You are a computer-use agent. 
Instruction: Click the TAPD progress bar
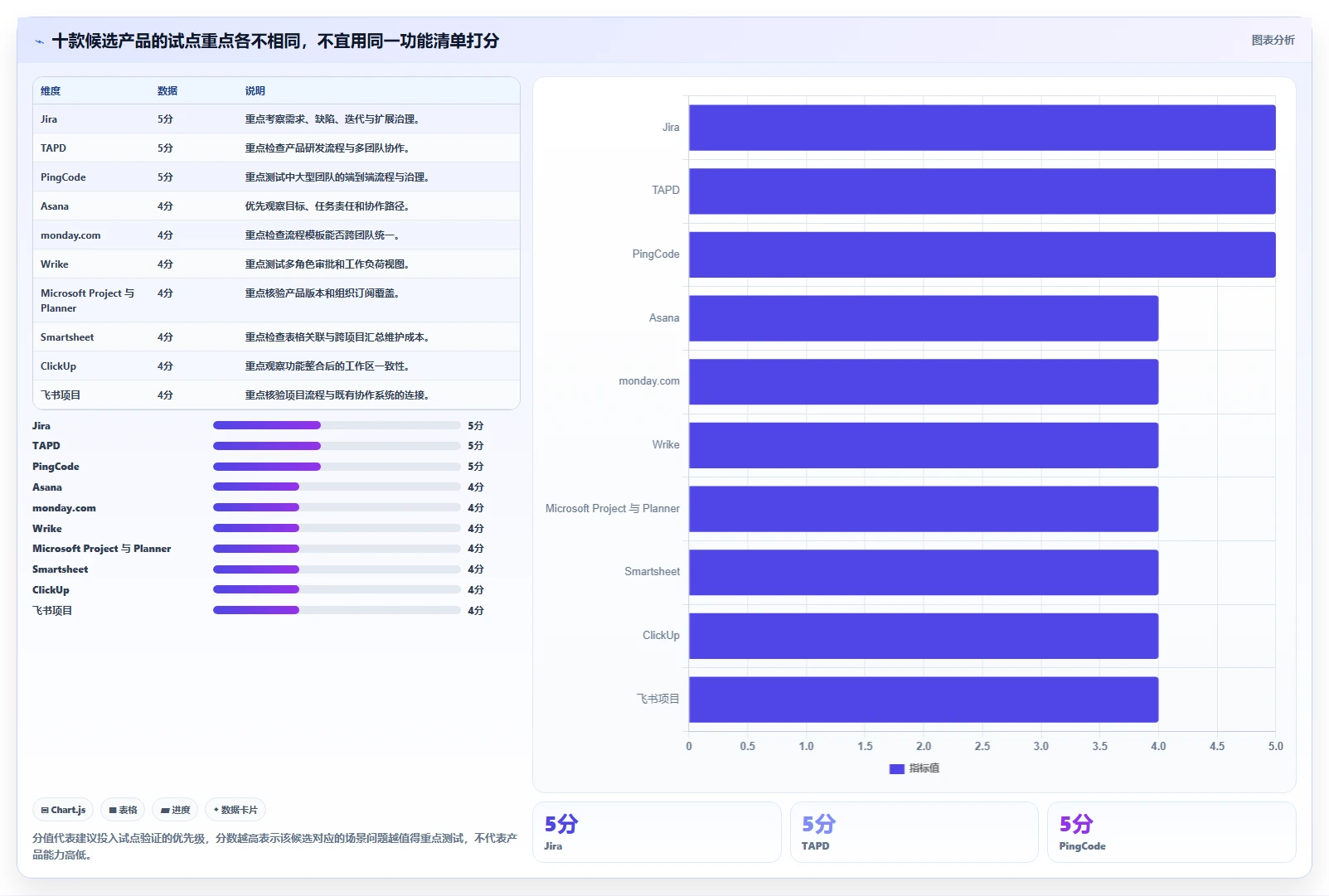[337, 446]
